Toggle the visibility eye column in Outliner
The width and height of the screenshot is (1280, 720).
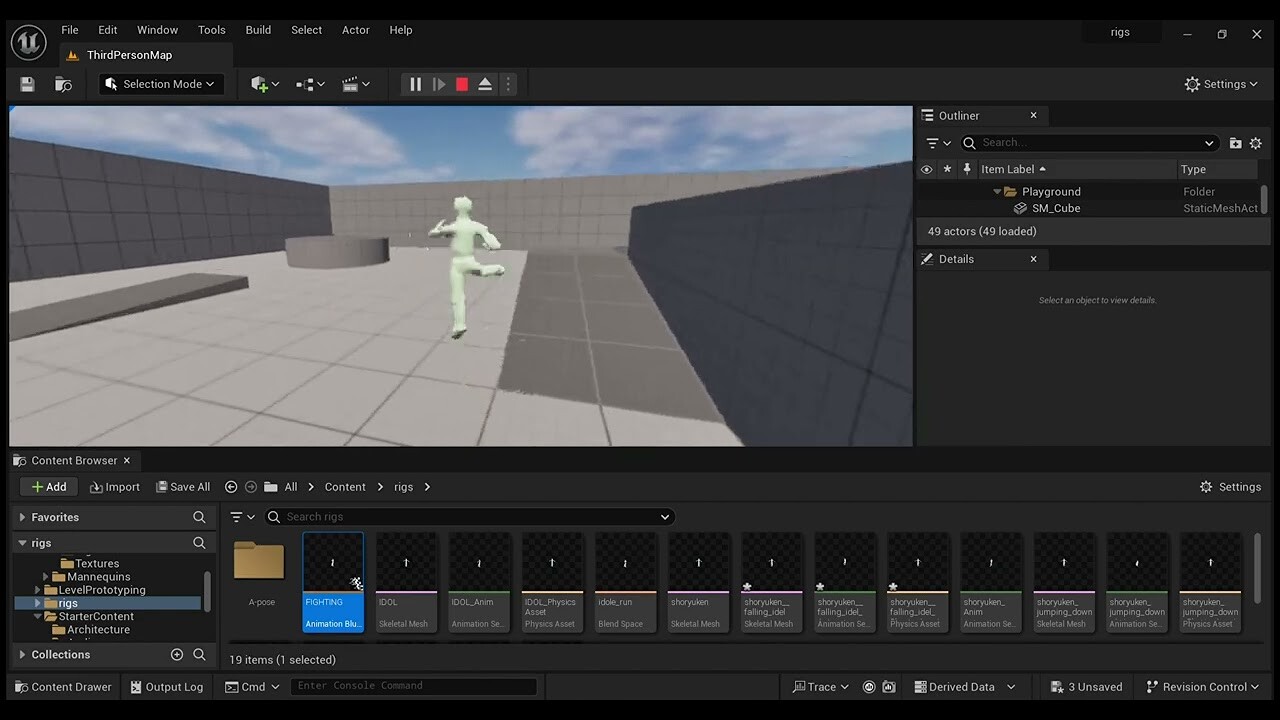(x=926, y=170)
